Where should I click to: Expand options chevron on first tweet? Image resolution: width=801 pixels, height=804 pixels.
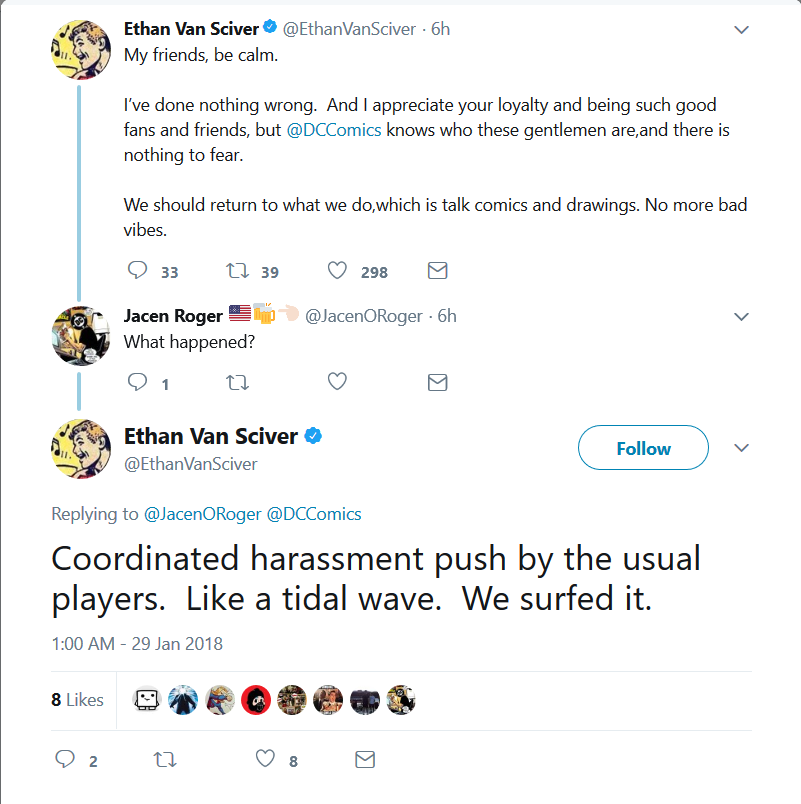tap(742, 30)
